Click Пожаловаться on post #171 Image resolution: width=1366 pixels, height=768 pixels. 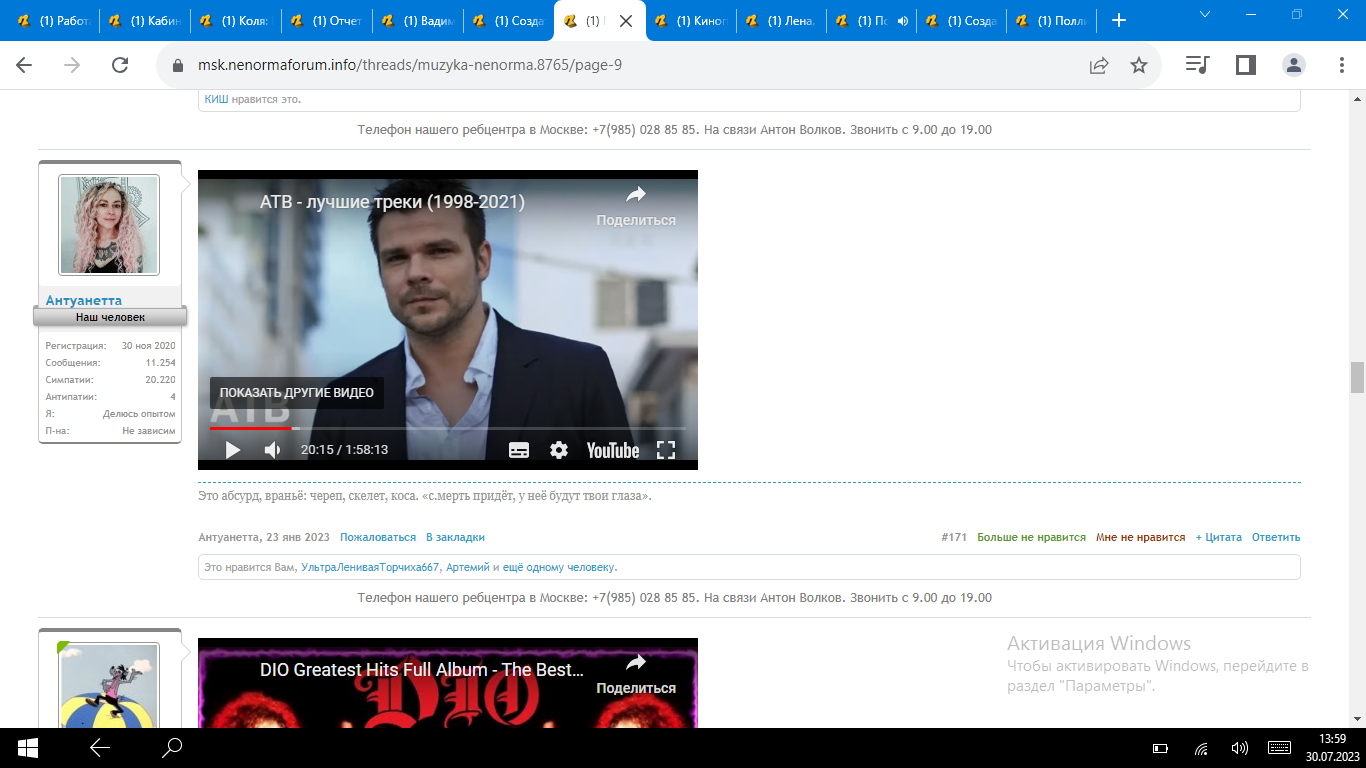(378, 537)
